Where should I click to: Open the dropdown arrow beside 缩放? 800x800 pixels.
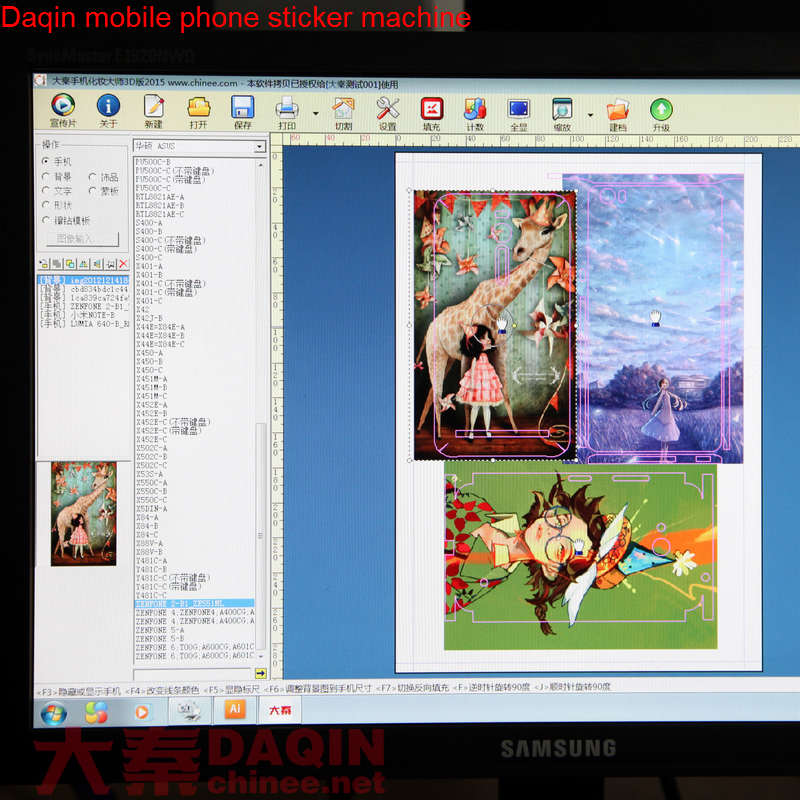590,115
